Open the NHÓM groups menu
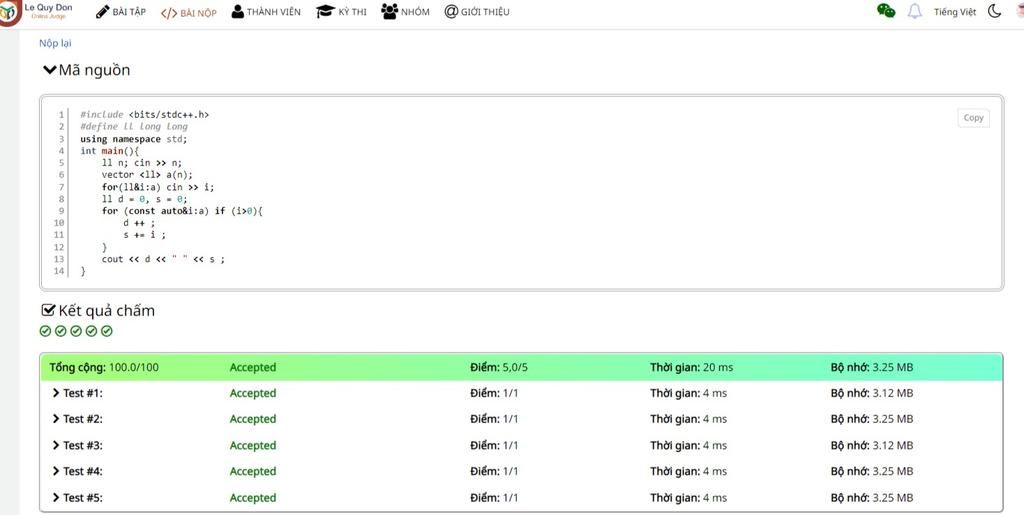The image size is (1024, 515). [x=406, y=12]
